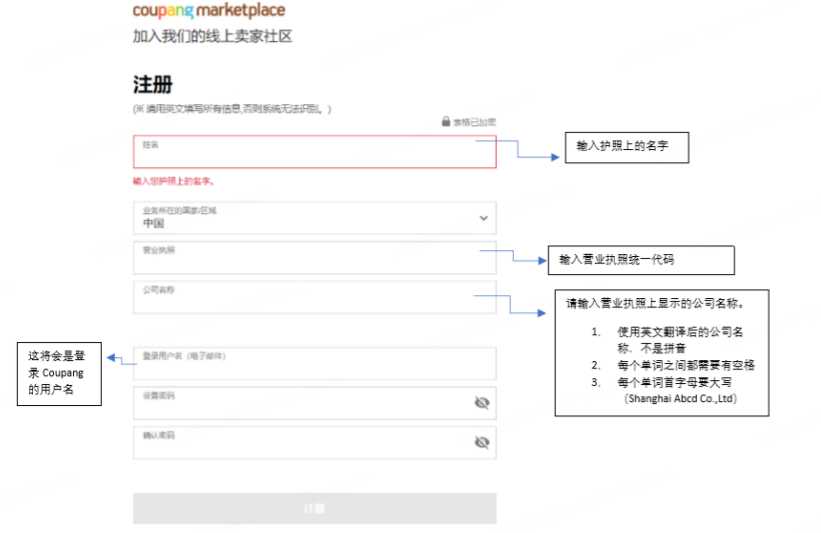Click the coupang marketplace logo
The image size is (821, 533).
(x=209, y=10)
